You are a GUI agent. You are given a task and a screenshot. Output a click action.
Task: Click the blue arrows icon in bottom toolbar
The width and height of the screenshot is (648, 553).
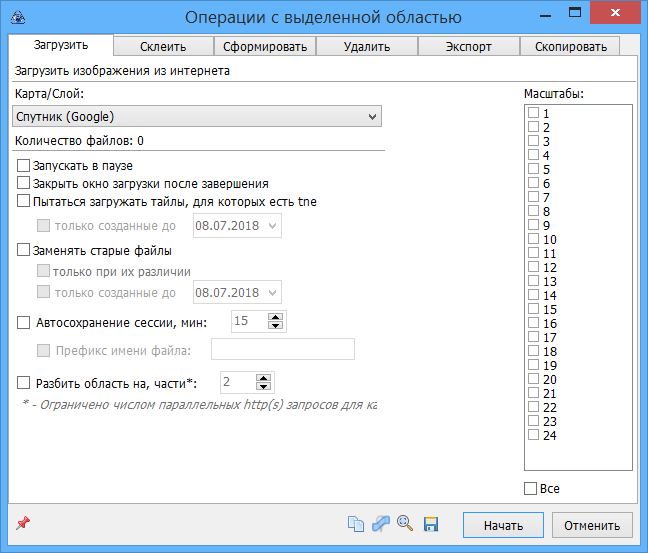tap(381, 524)
